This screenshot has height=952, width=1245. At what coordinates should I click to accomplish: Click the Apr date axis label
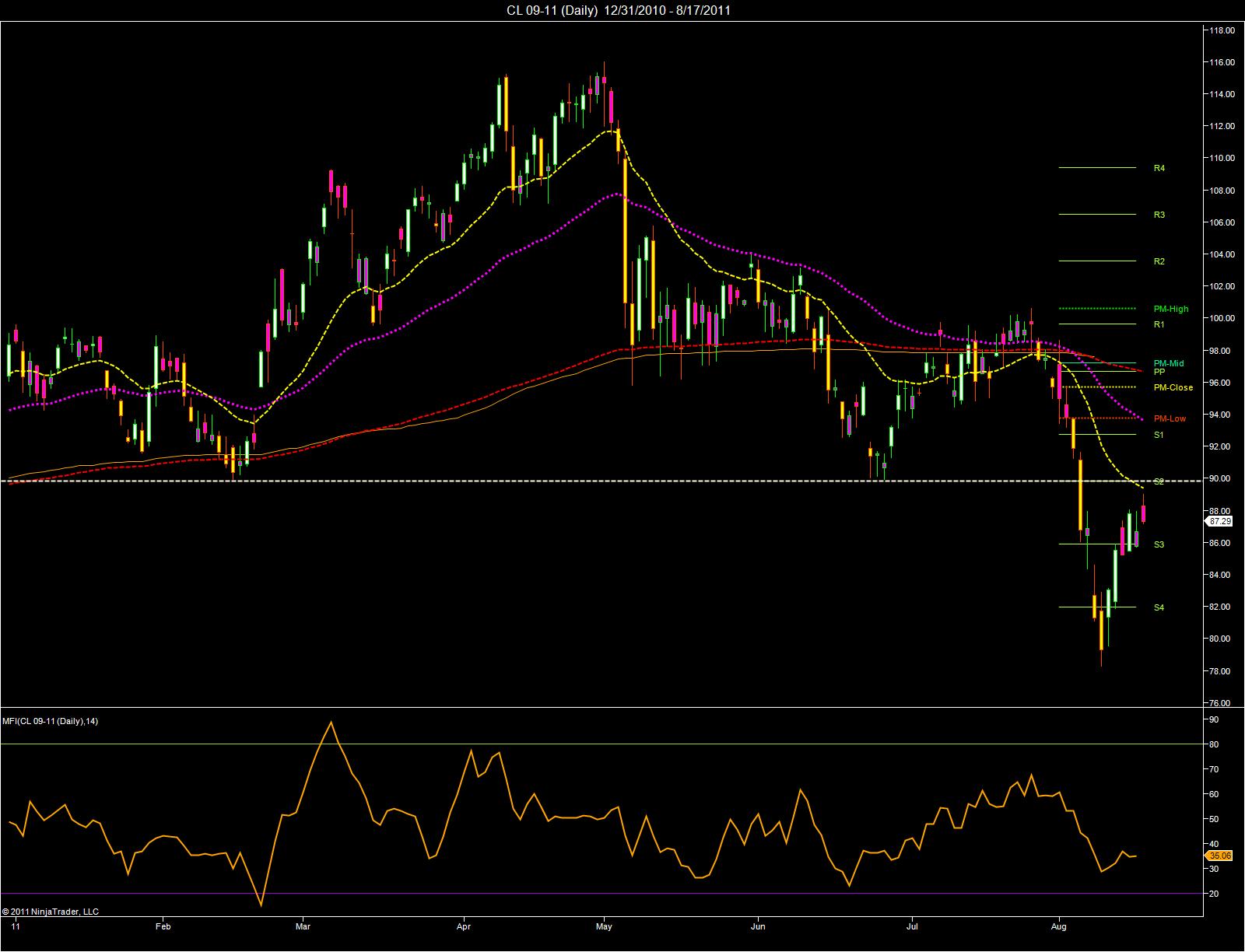tap(464, 926)
